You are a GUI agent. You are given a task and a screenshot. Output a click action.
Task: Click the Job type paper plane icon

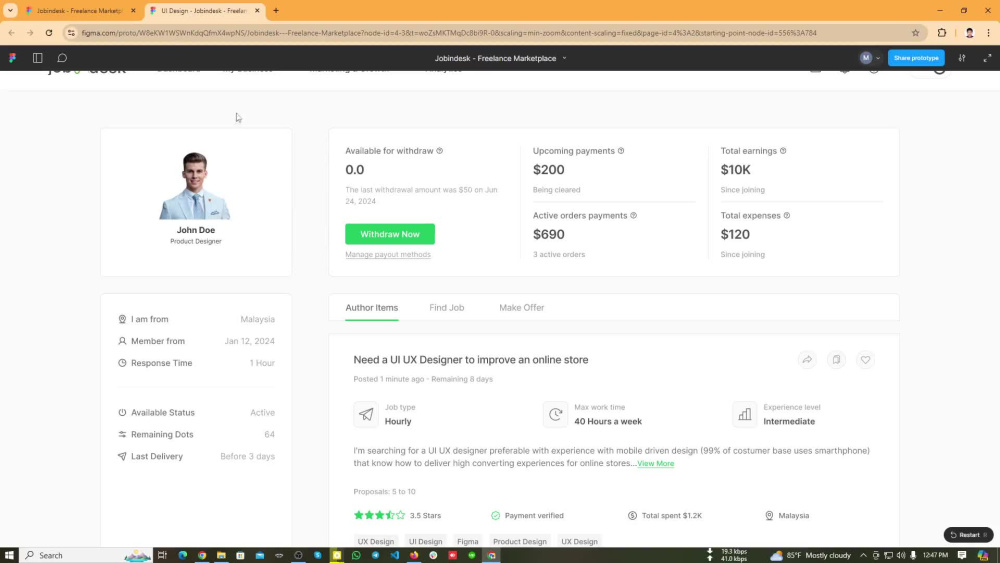coord(366,414)
